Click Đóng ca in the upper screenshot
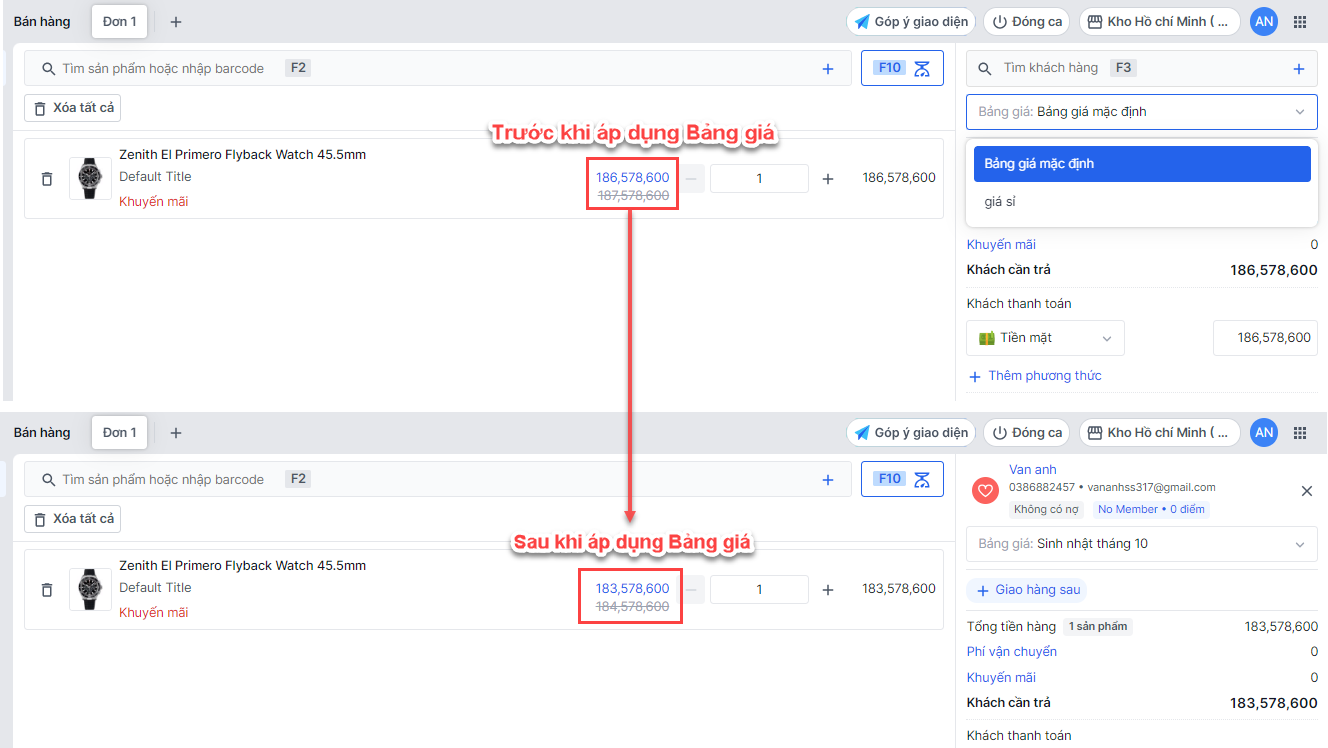 (x=1026, y=22)
